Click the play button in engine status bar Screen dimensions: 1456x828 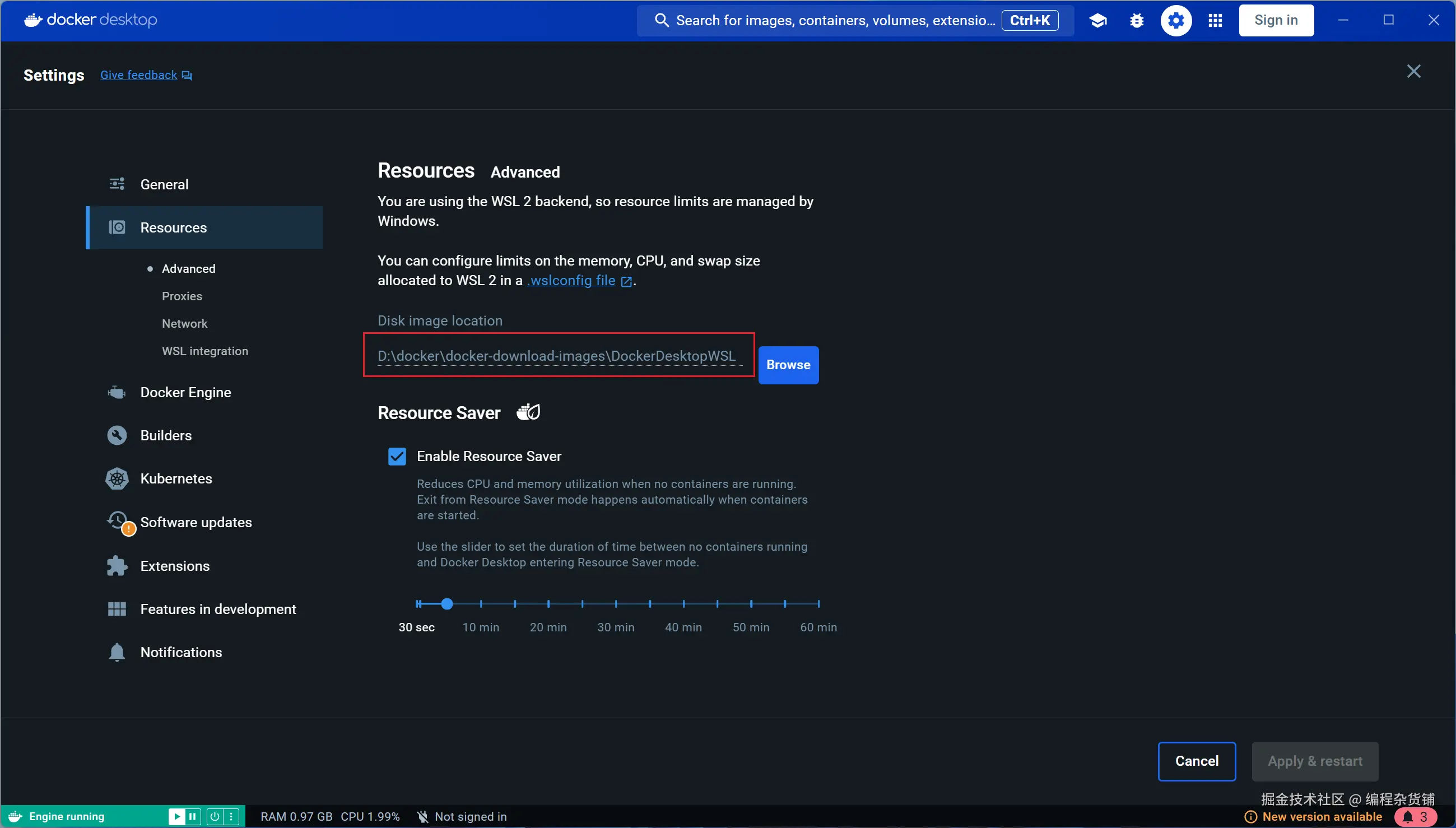[177, 817]
